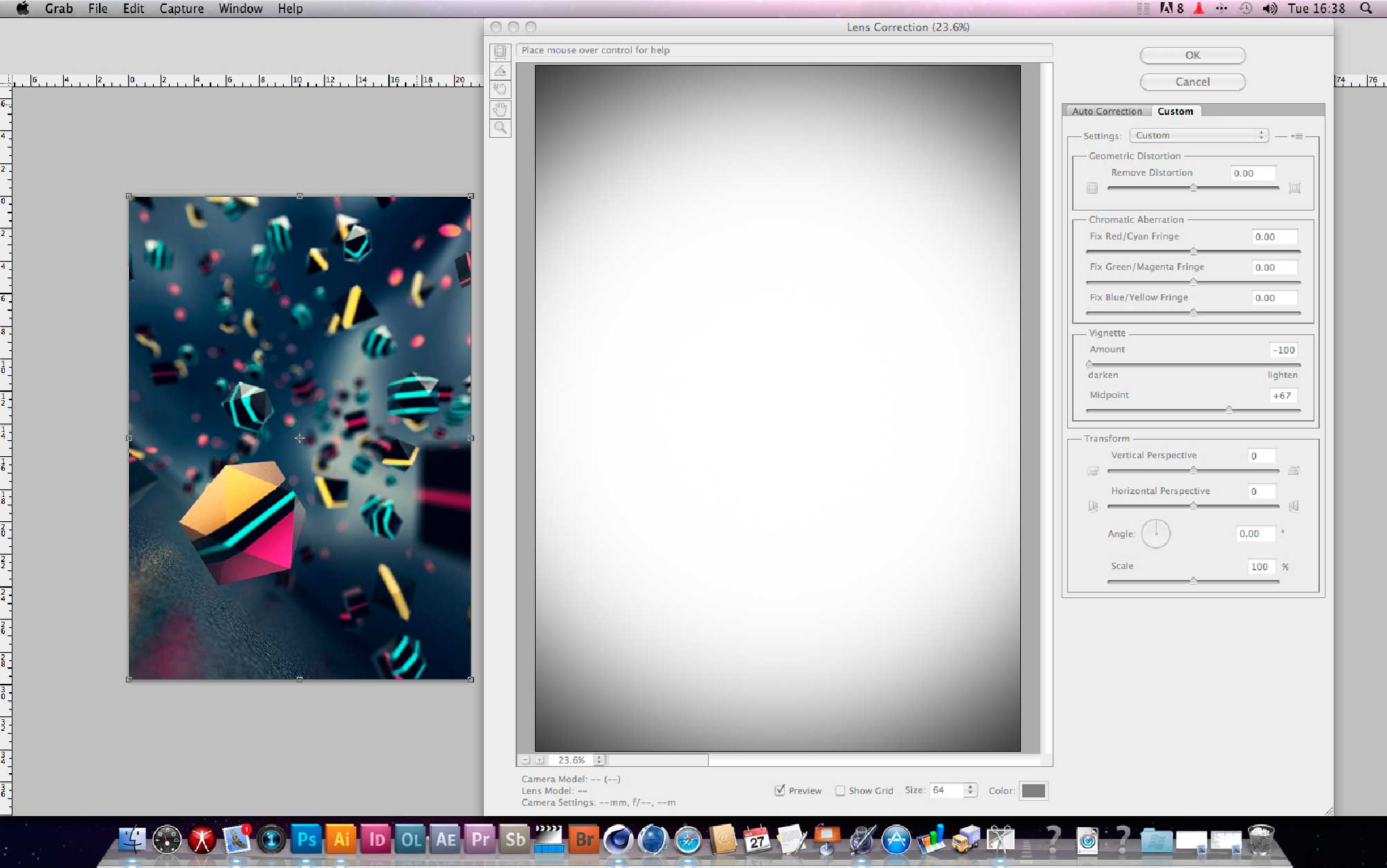Switch to the Auto Correction tab
Screen dimensions: 1387x868
coord(1107,111)
